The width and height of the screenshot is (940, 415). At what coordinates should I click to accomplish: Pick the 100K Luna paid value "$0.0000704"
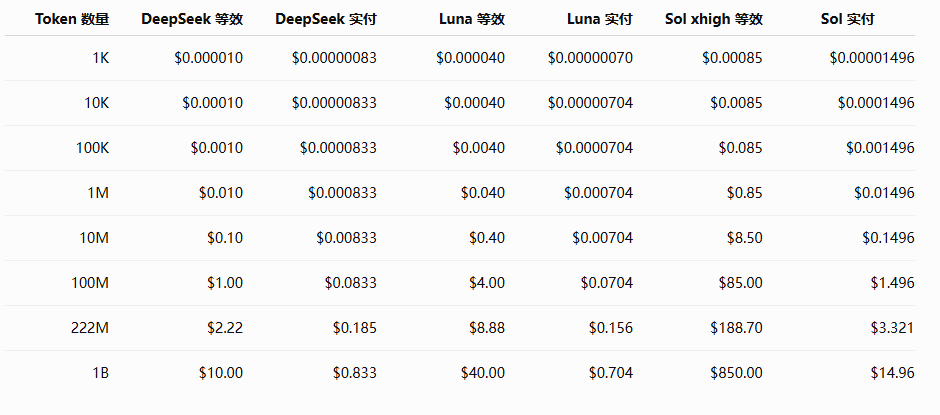pos(595,148)
